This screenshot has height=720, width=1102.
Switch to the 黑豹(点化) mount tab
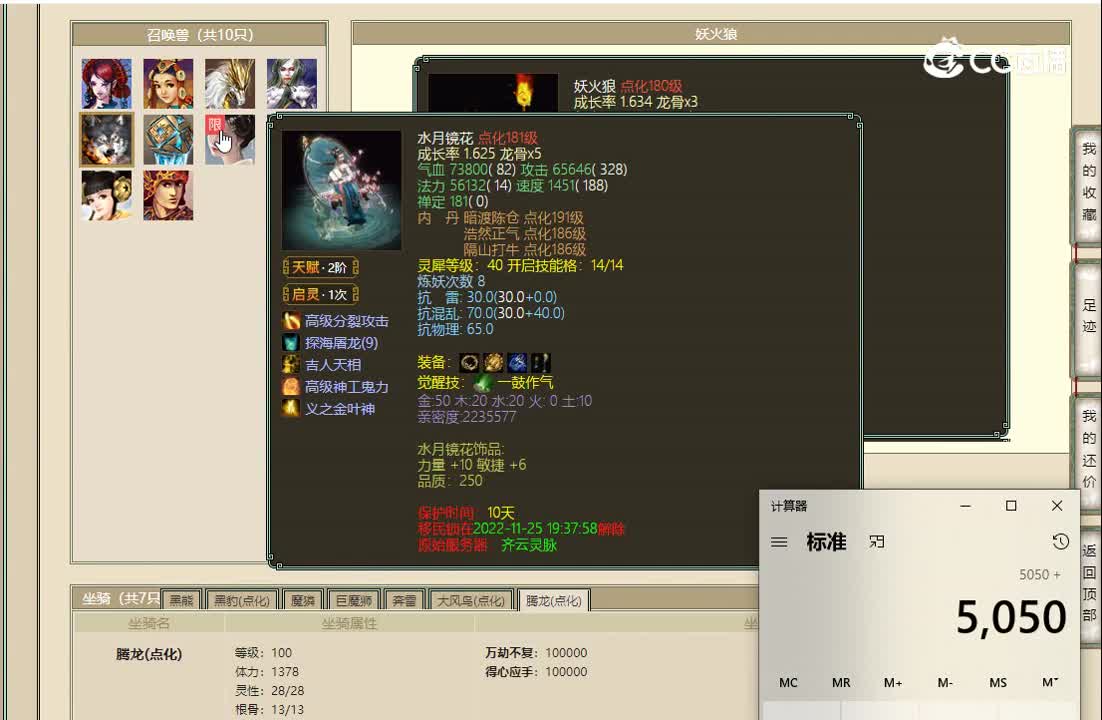(x=242, y=600)
